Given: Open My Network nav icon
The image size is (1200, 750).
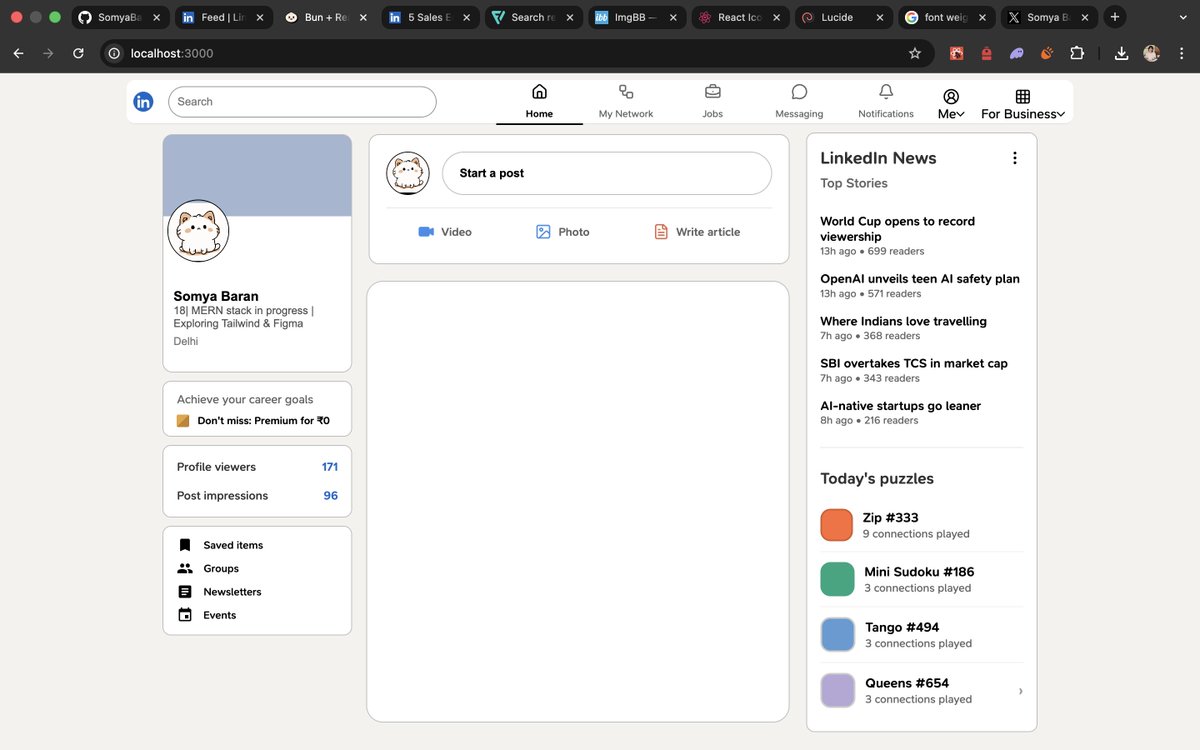Looking at the screenshot, I should click(626, 92).
